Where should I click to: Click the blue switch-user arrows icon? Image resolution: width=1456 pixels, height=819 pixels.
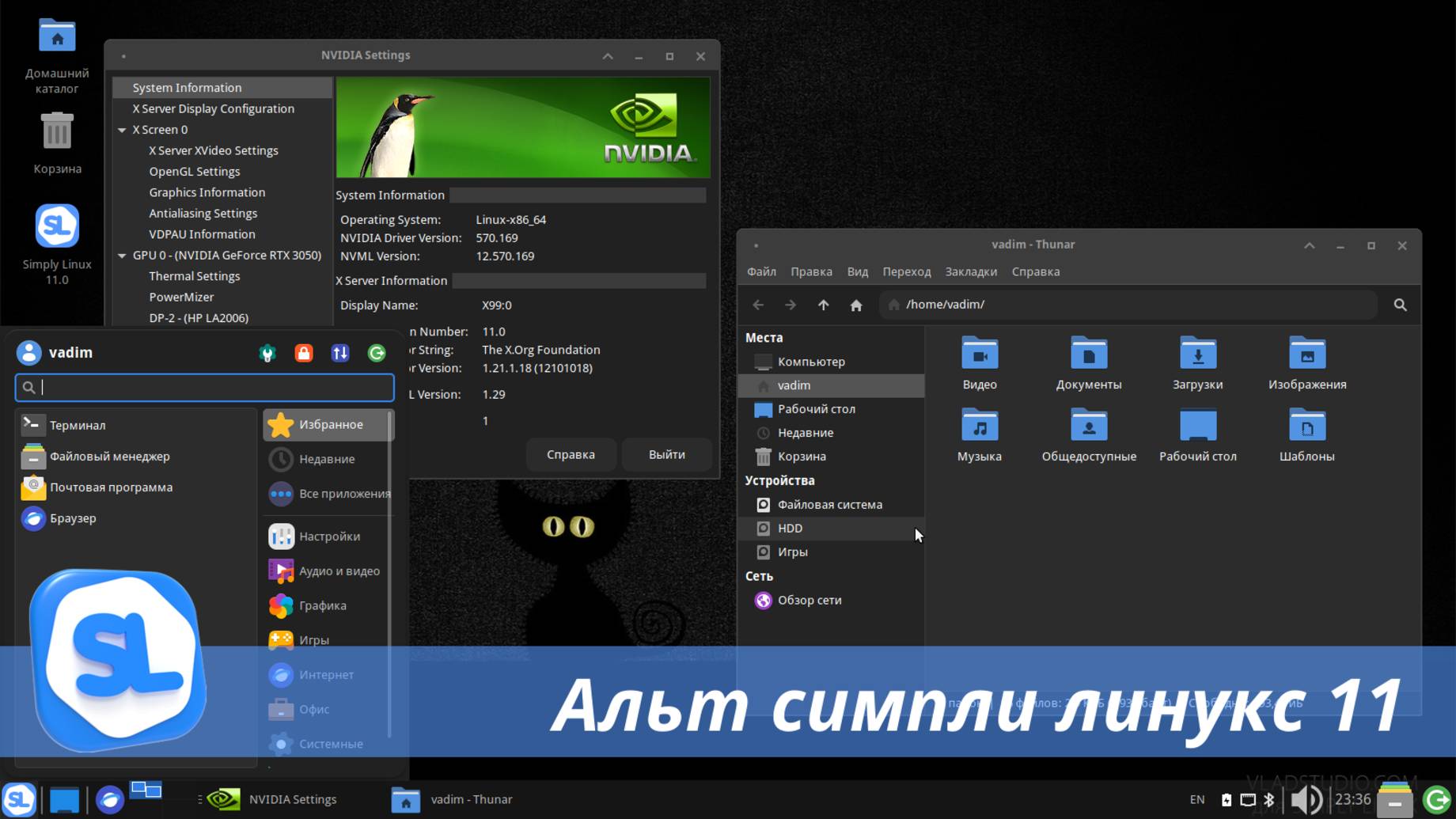point(340,353)
